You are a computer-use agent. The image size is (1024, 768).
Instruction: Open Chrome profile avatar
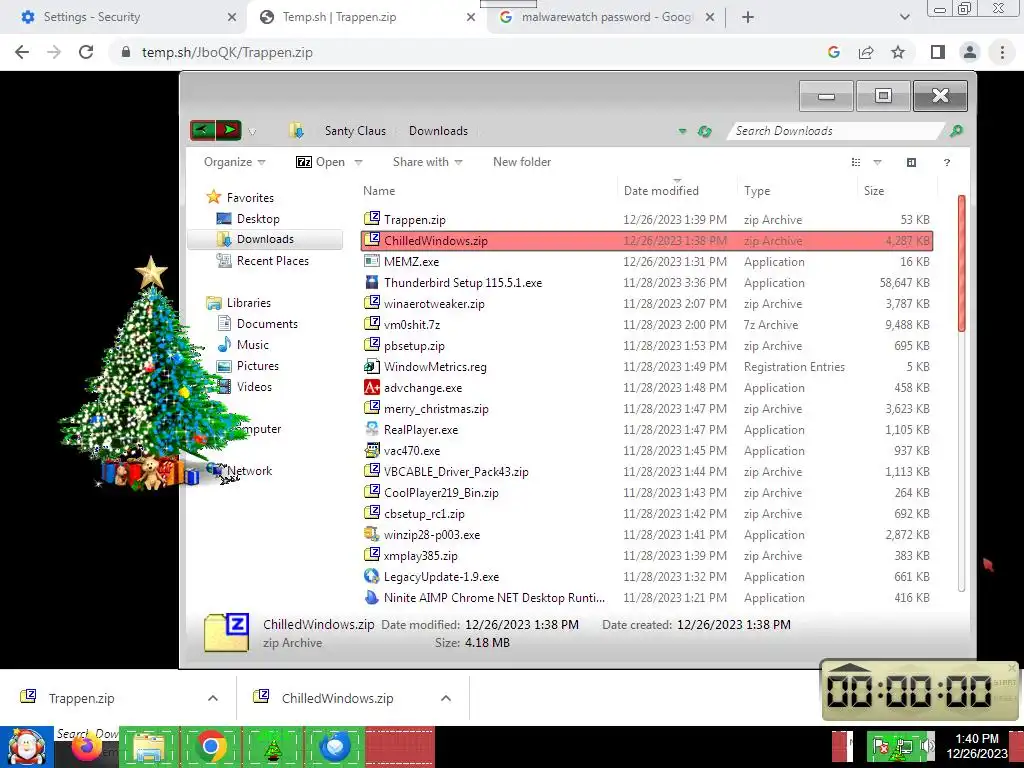point(970,52)
